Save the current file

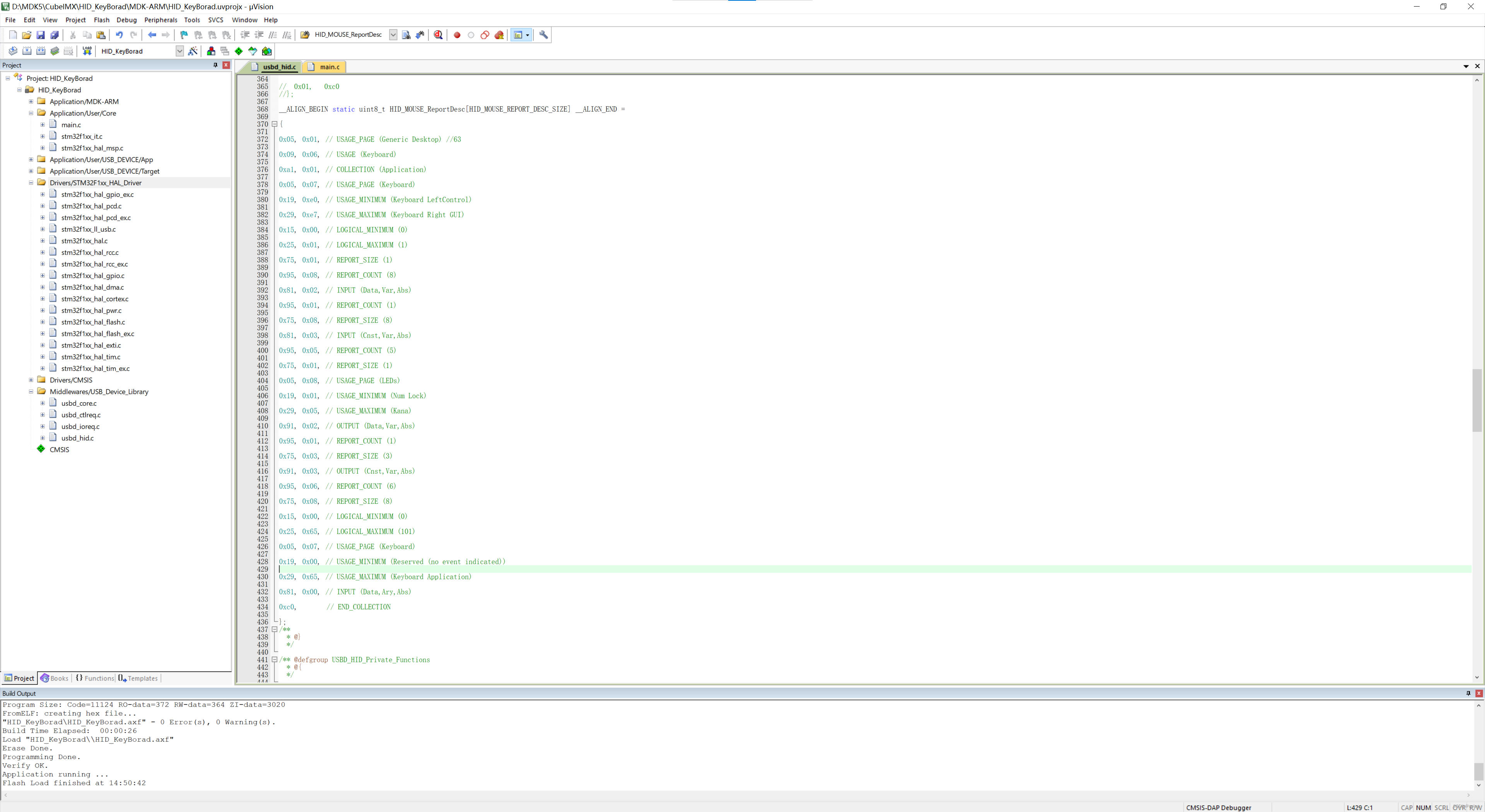(40, 35)
